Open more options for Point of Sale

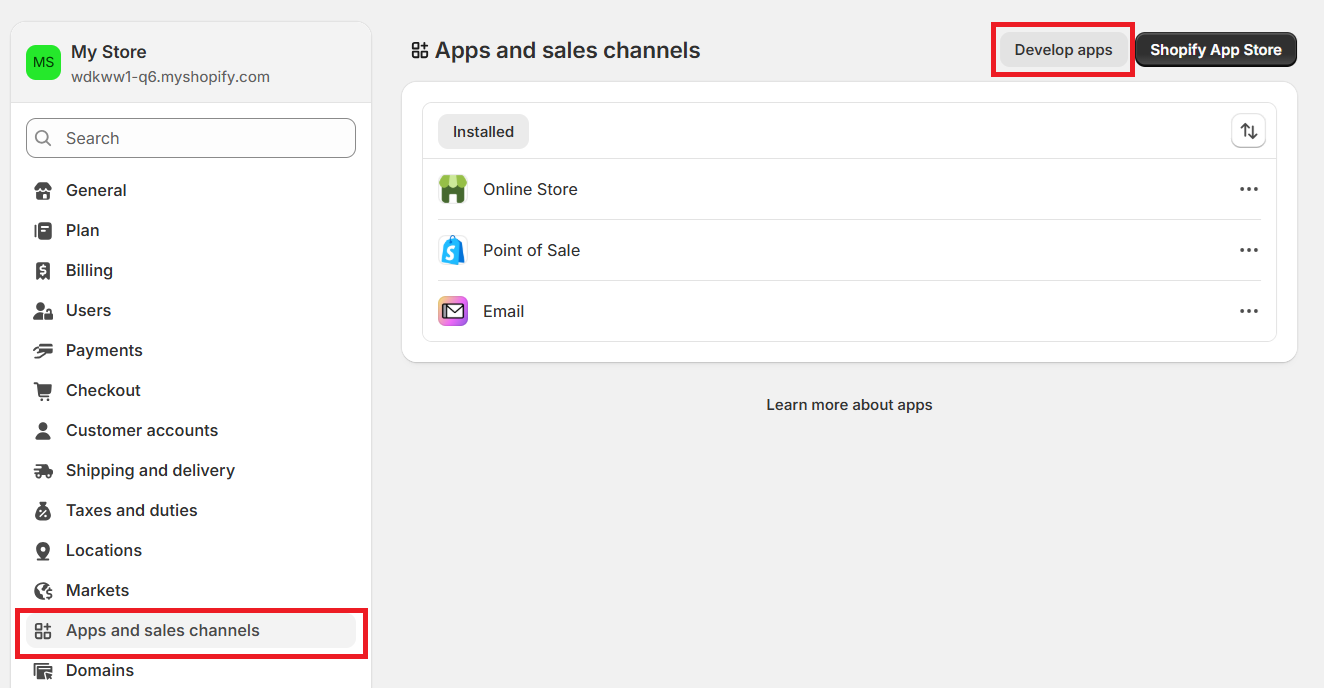[1248, 250]
